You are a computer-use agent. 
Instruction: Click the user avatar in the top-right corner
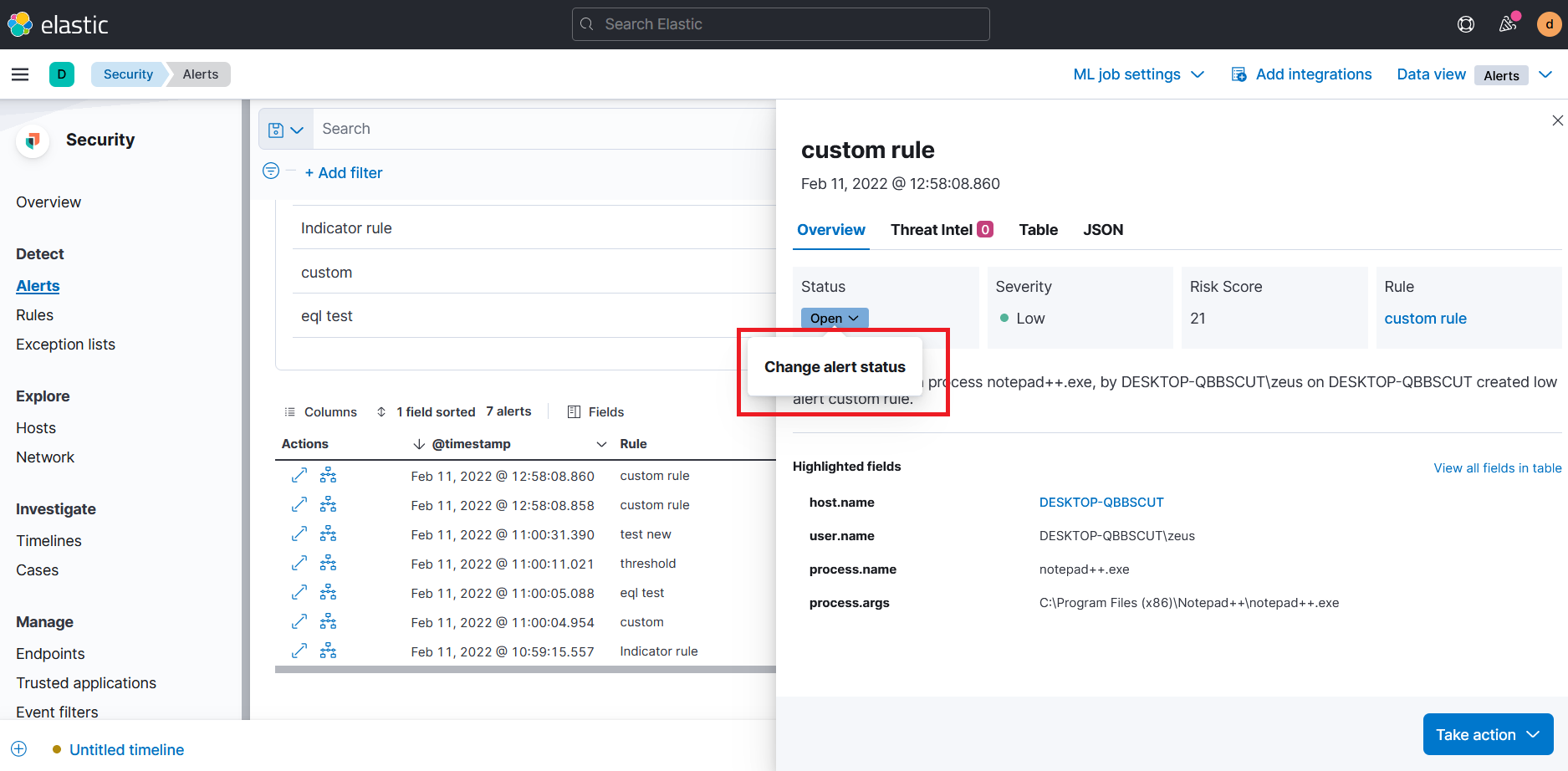click(1549, 24)
